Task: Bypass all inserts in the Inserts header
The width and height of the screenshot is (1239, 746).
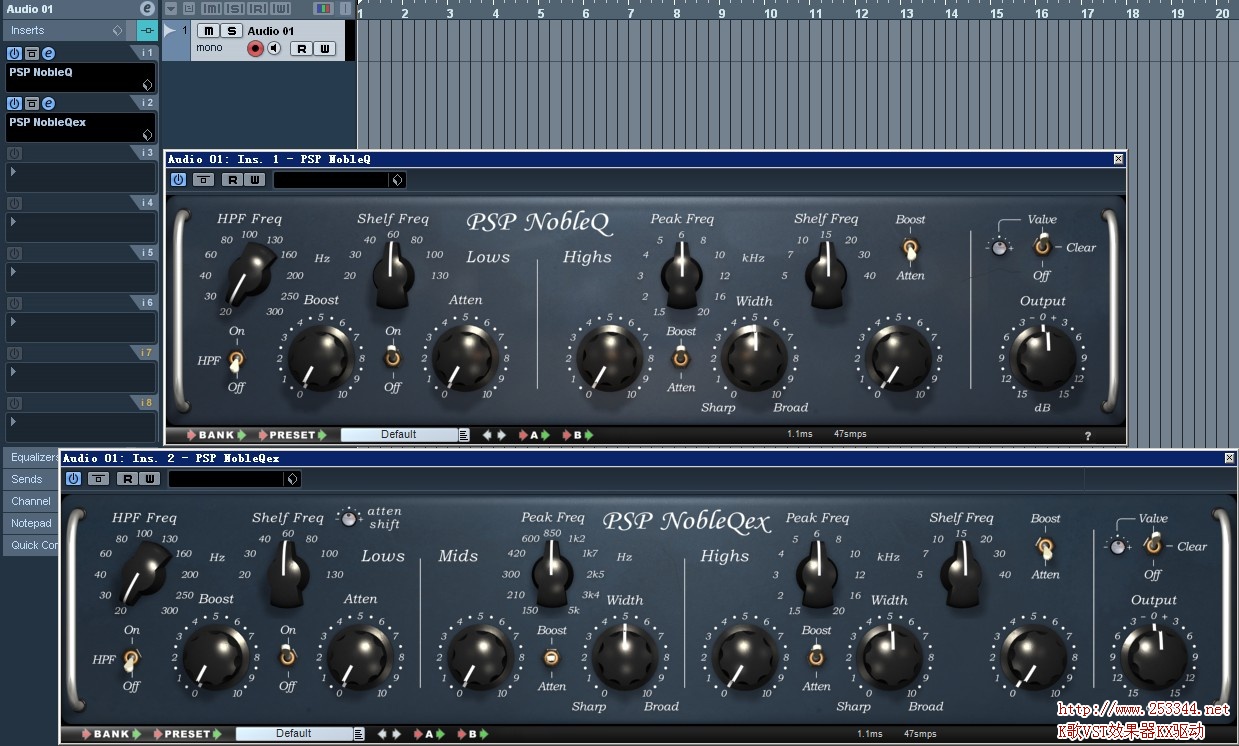Action: coord(146,30)
